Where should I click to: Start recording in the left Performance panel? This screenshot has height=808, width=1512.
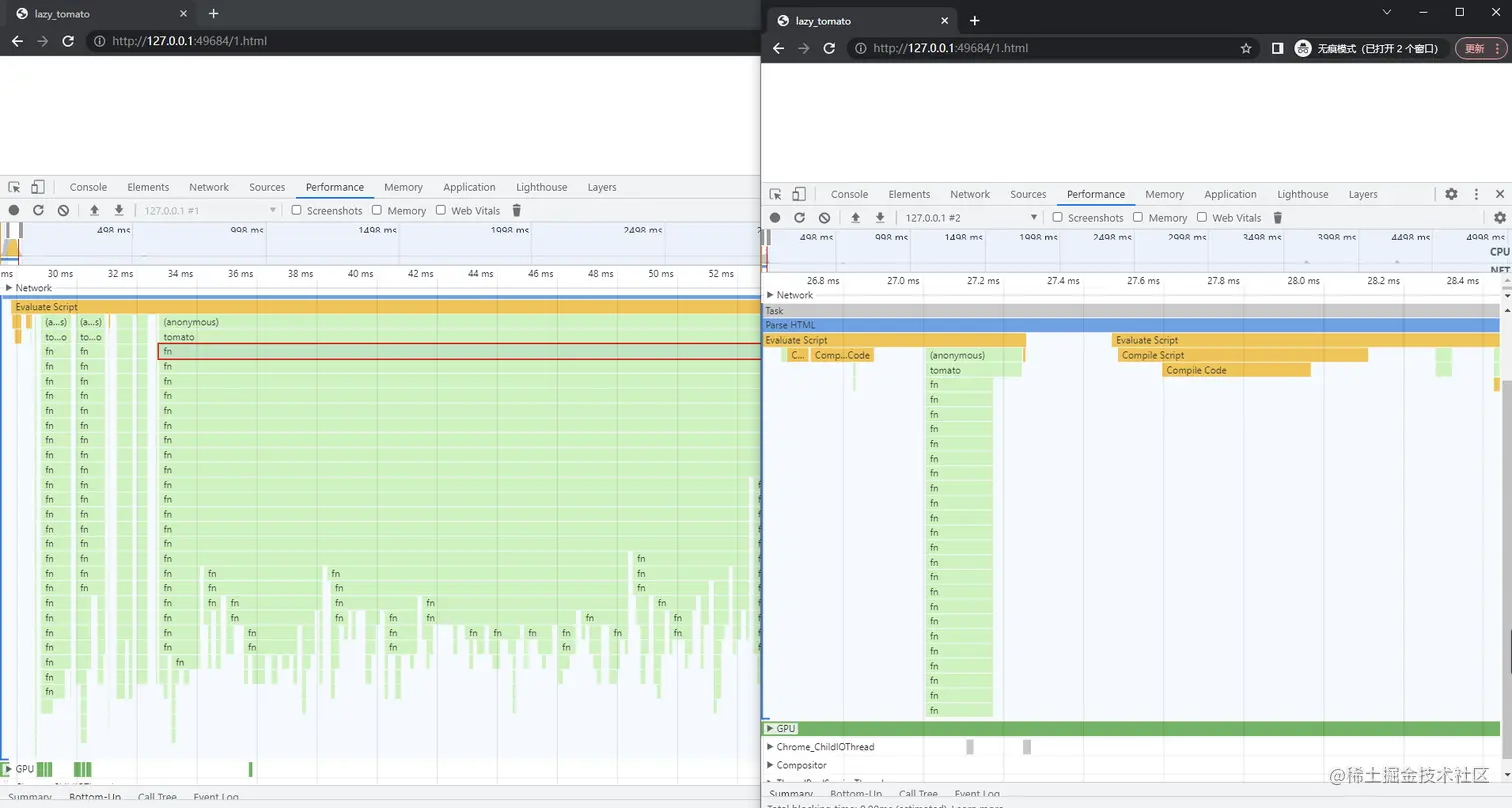point(14,210)
